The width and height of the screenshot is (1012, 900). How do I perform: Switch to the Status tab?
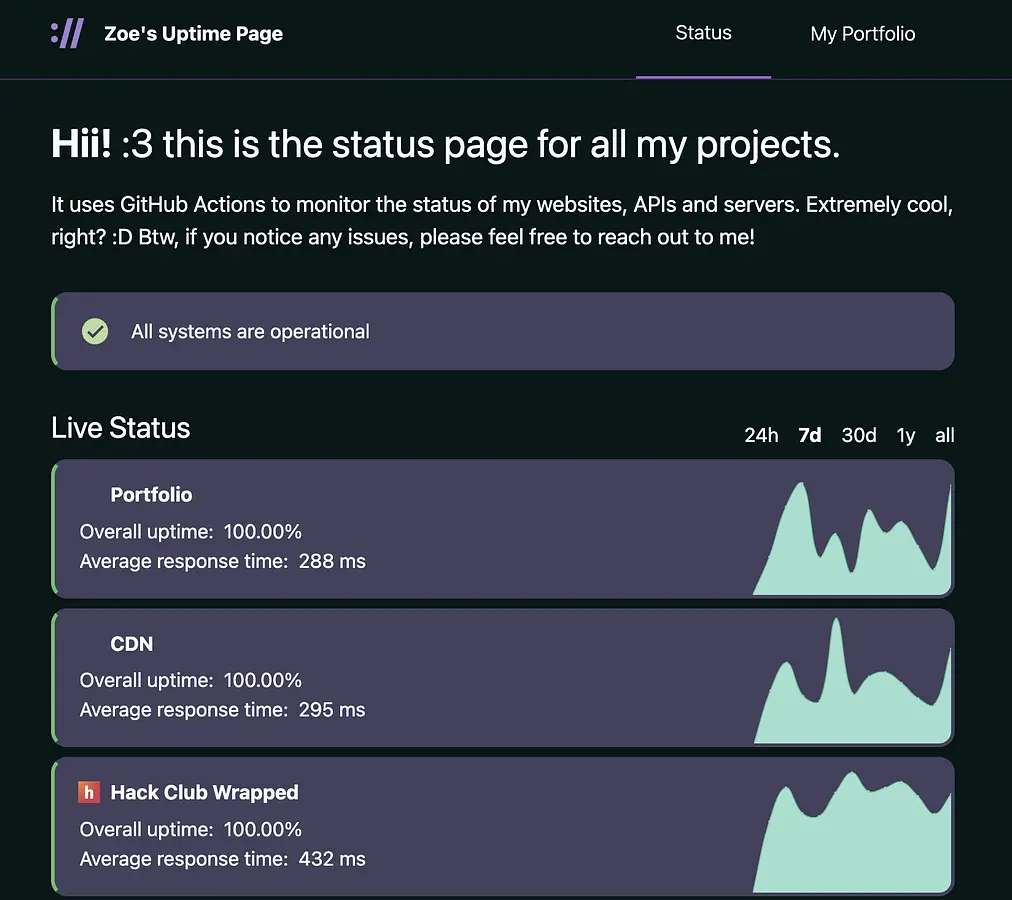(x=703, y=33)
